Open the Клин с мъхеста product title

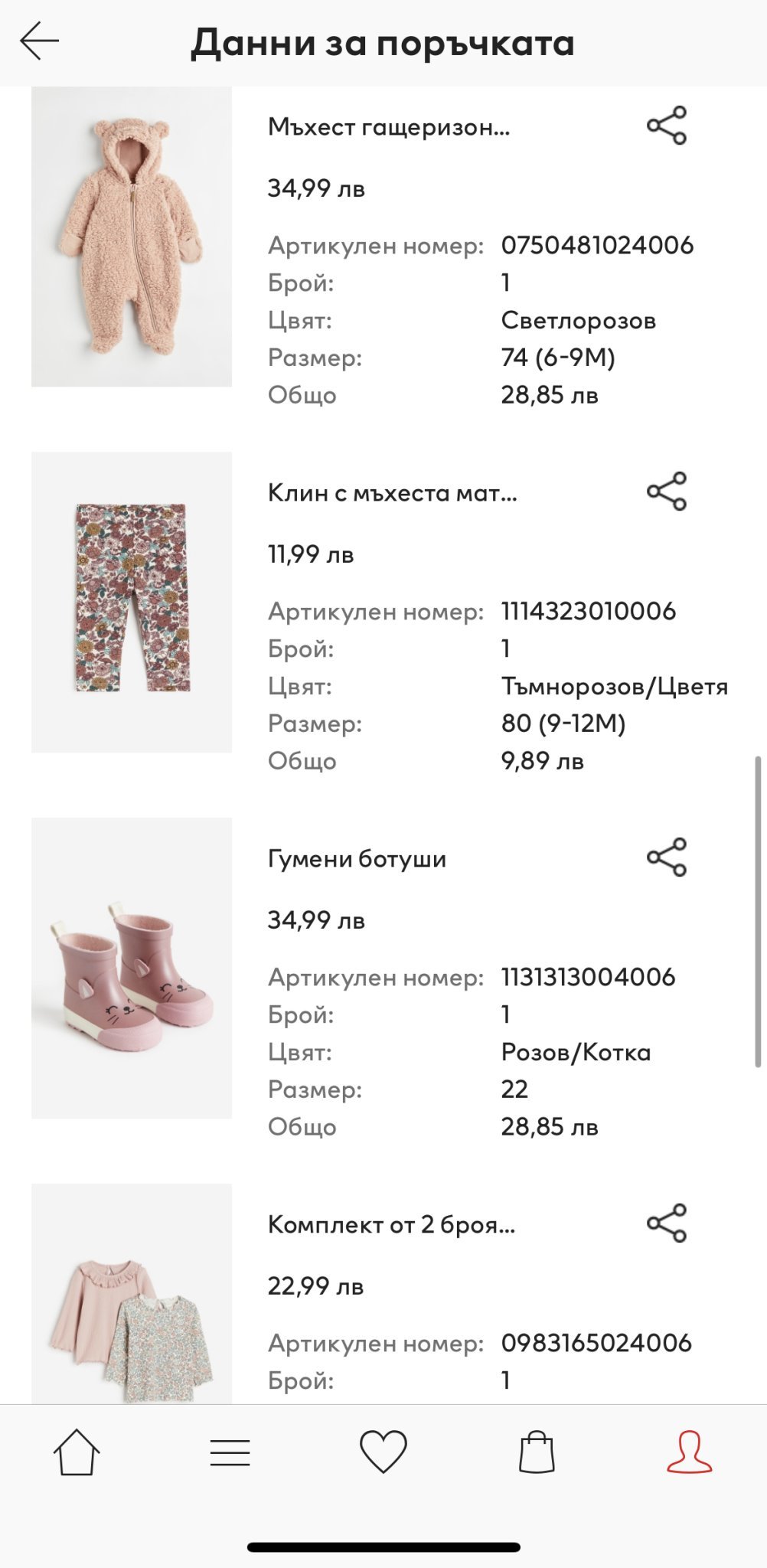392,493
